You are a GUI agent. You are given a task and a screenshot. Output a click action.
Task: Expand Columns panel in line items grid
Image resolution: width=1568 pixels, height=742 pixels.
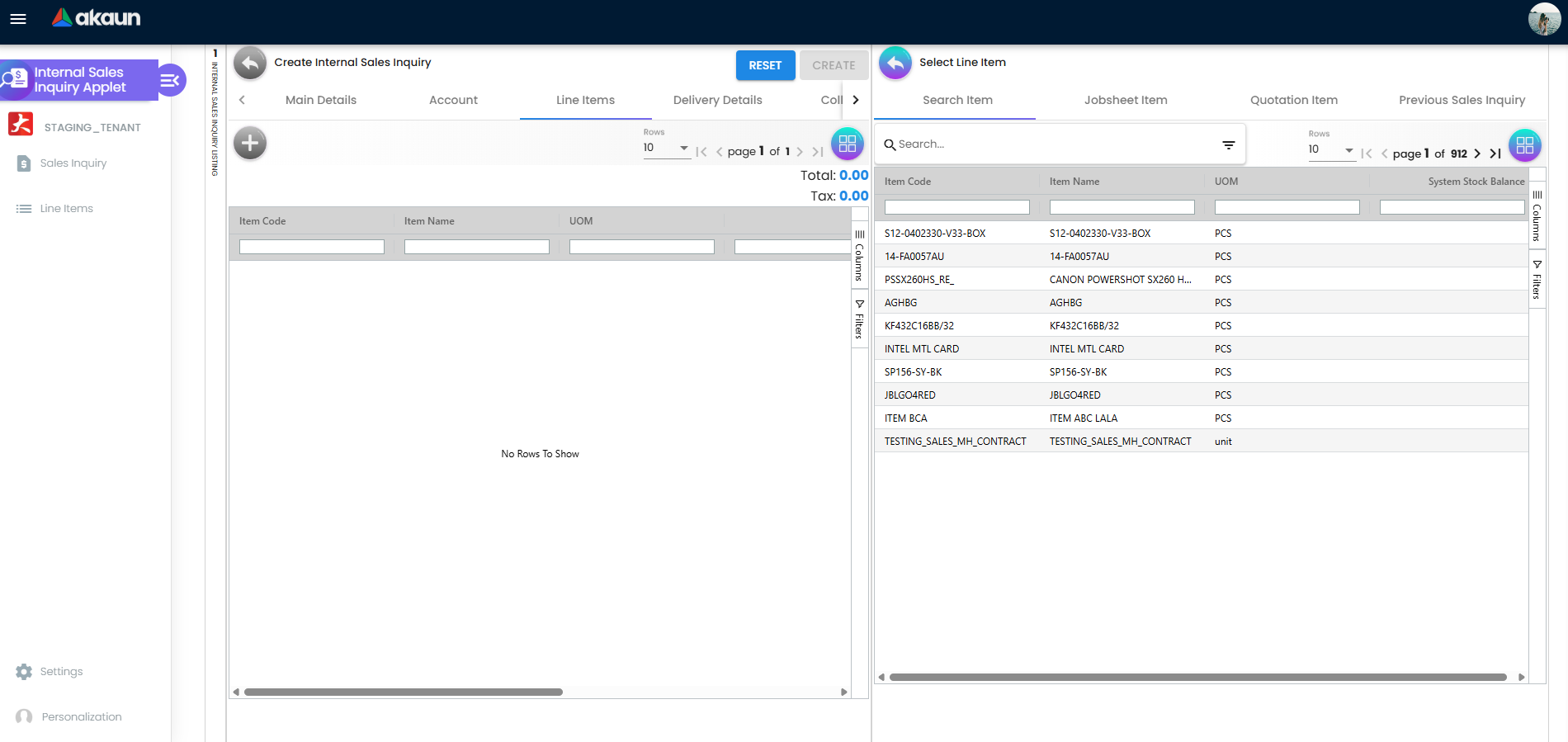[859, 256]
